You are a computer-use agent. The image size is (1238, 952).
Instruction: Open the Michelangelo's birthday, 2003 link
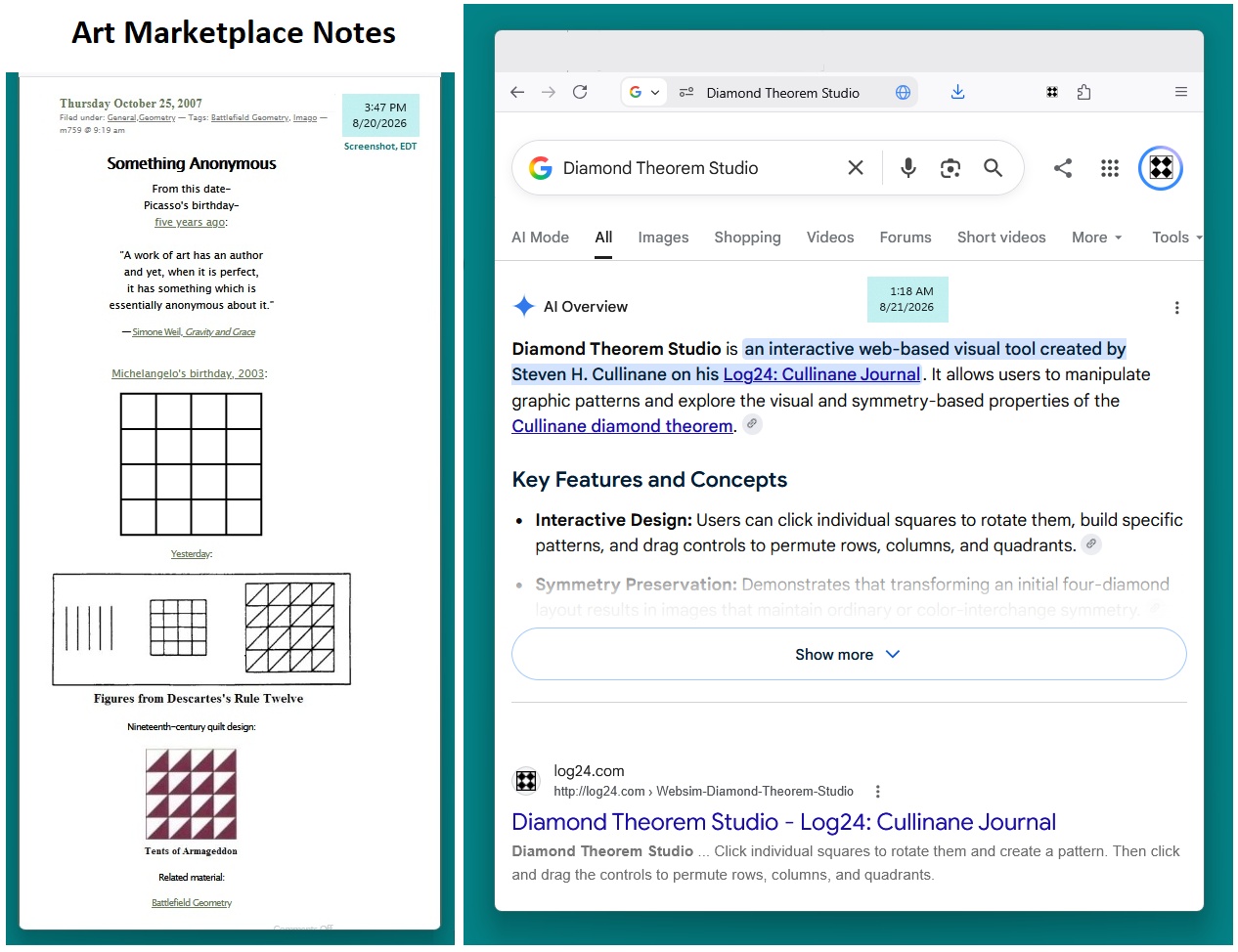coord(188,373)
